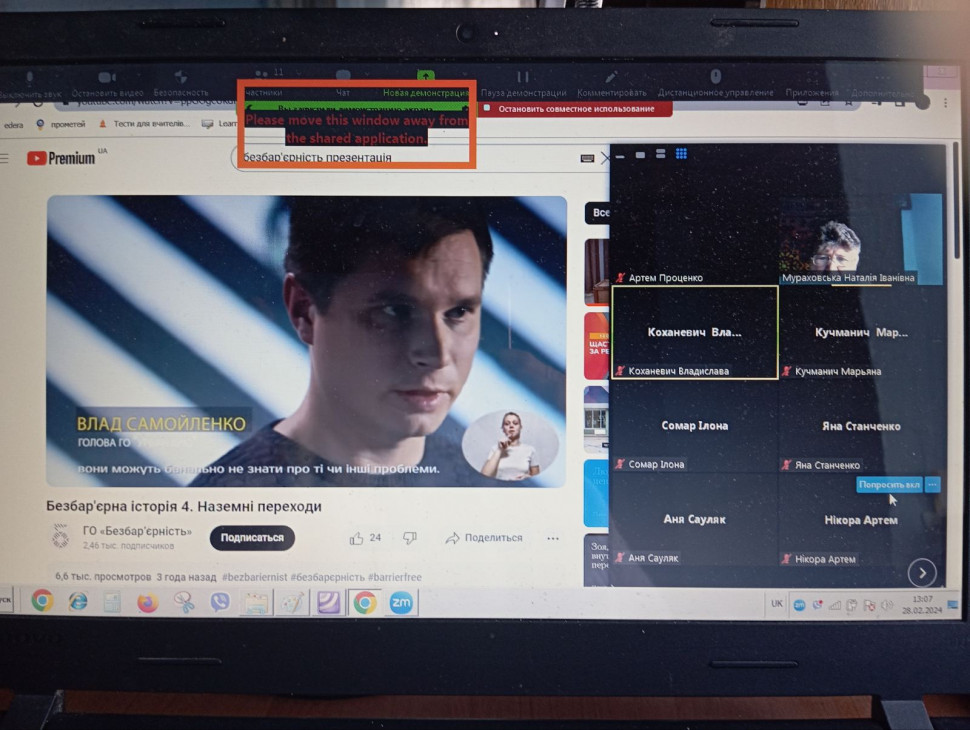Open the ГО «Безбар'єрність» channel name link

[x=137, y=531]
